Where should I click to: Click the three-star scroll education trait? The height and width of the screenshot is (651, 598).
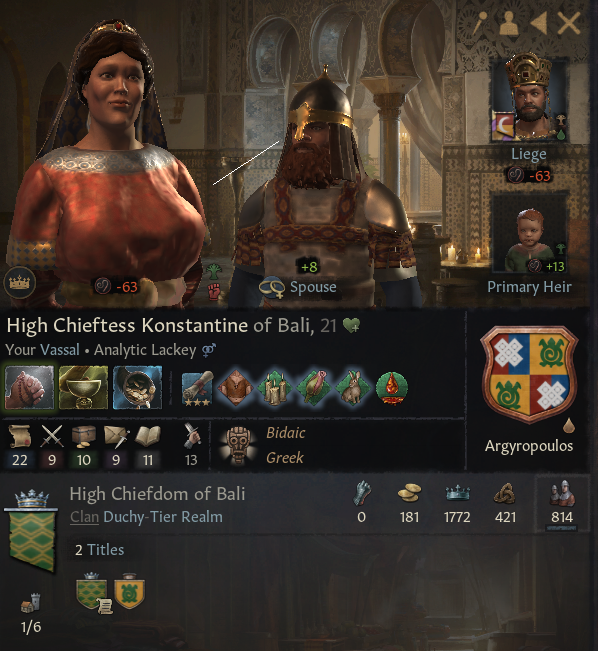pos(198,388)
